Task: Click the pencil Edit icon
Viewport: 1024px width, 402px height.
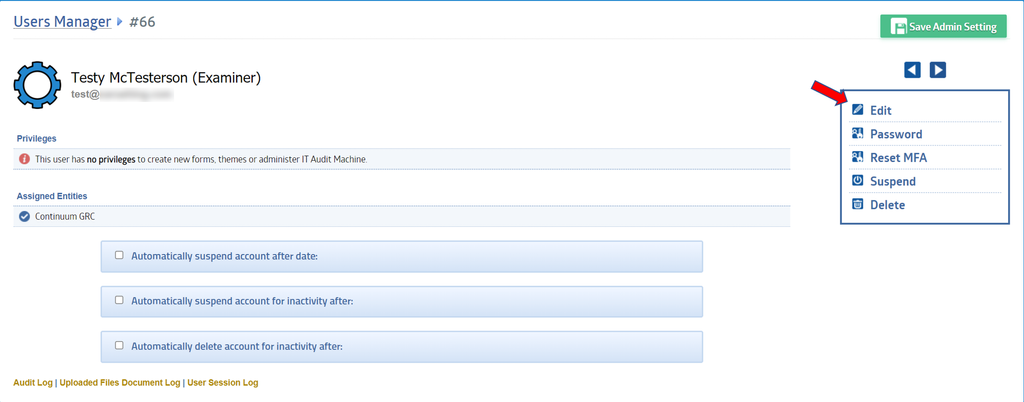Action: [x=857, y=110]
